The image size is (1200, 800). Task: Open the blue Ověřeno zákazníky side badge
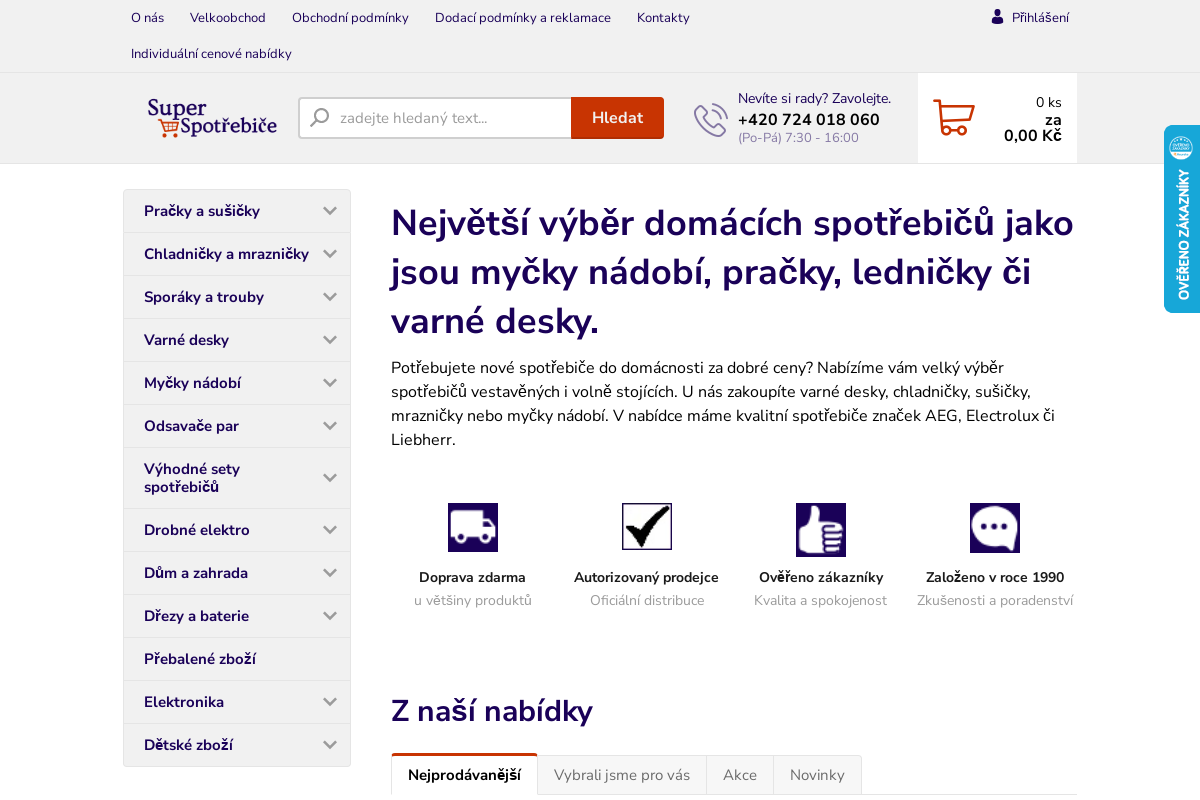pos(1183,218)
